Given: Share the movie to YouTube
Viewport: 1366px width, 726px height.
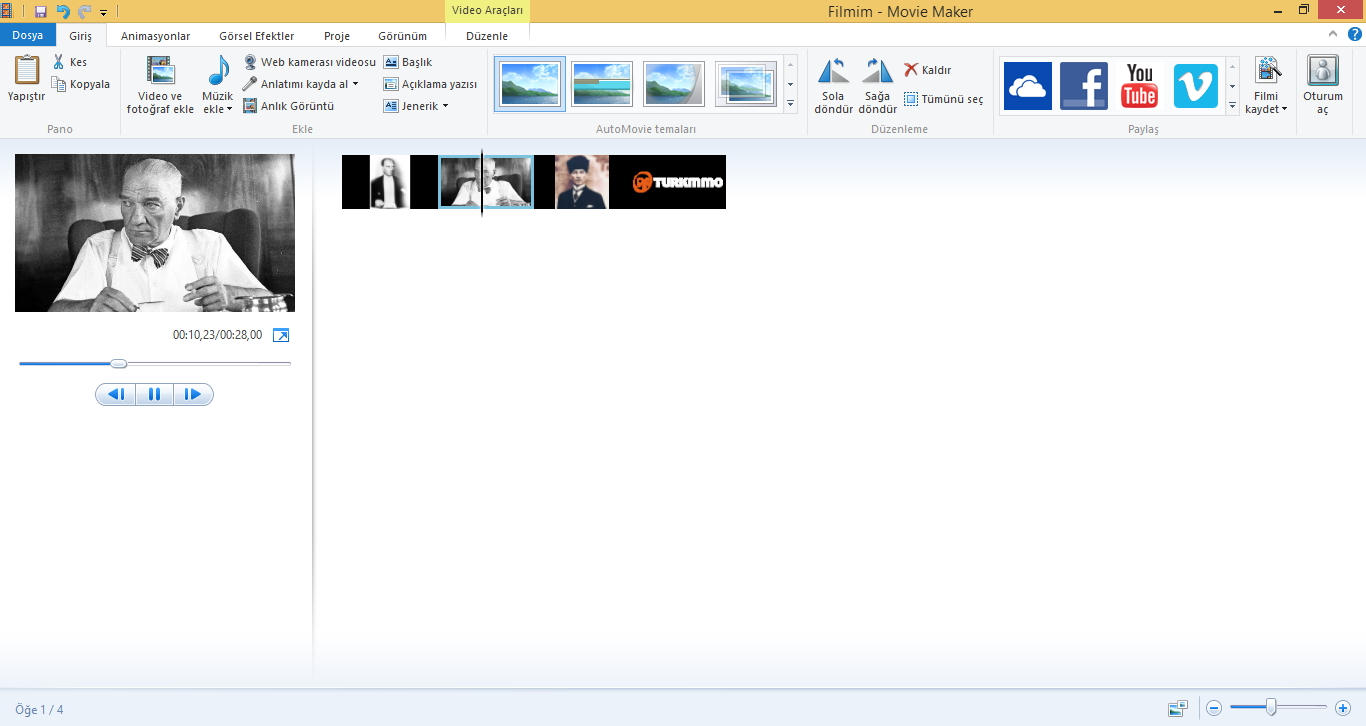Looking at the screenshot, I should [1140, 86].
